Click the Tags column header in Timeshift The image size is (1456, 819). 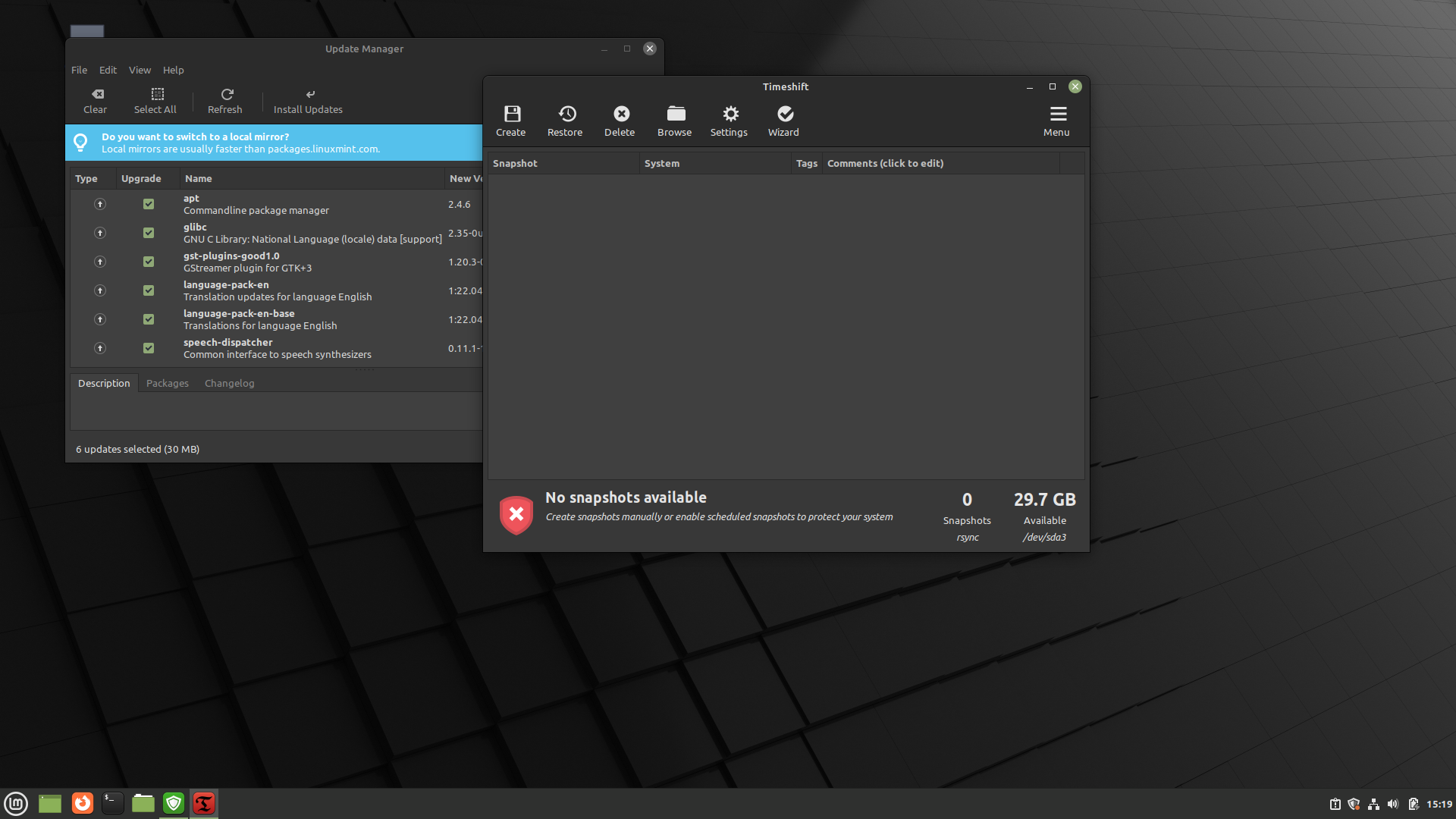coord(807,163)
